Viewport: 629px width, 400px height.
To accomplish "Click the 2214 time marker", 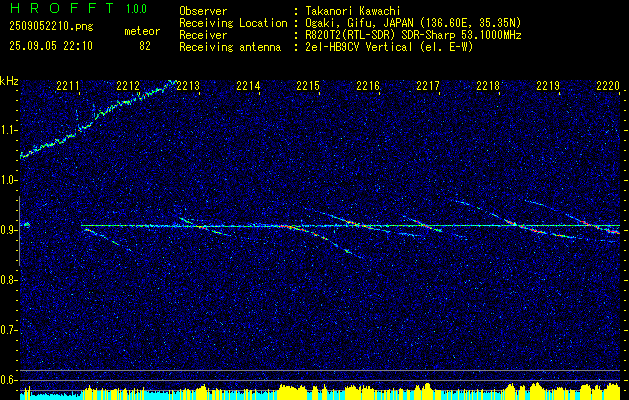I will click(248, 85).
